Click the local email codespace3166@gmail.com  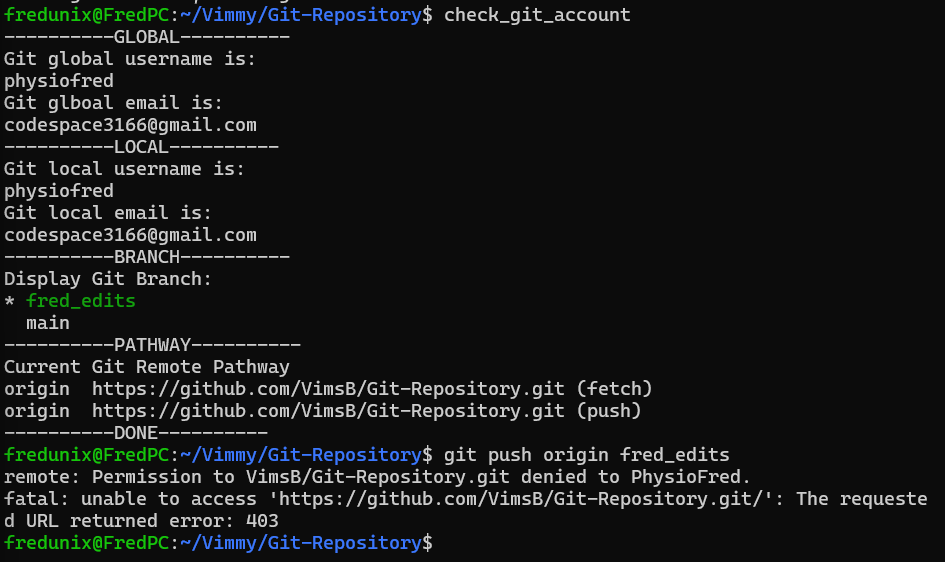(130, 235)
